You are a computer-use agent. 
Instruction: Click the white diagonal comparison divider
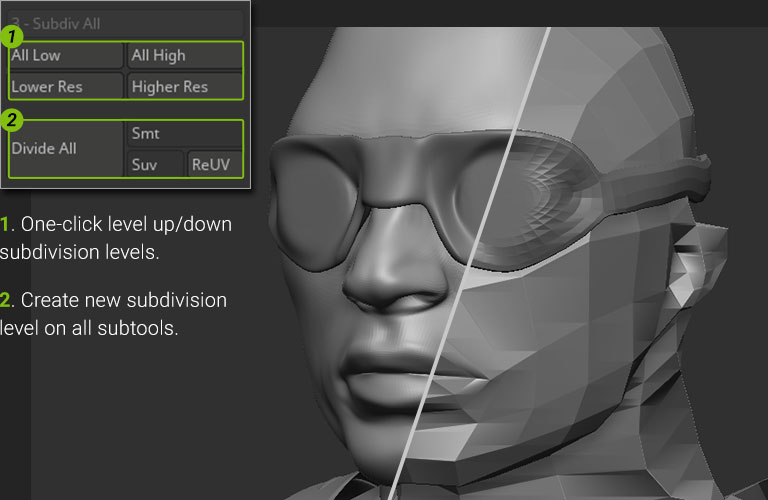[x=480, y=250]
